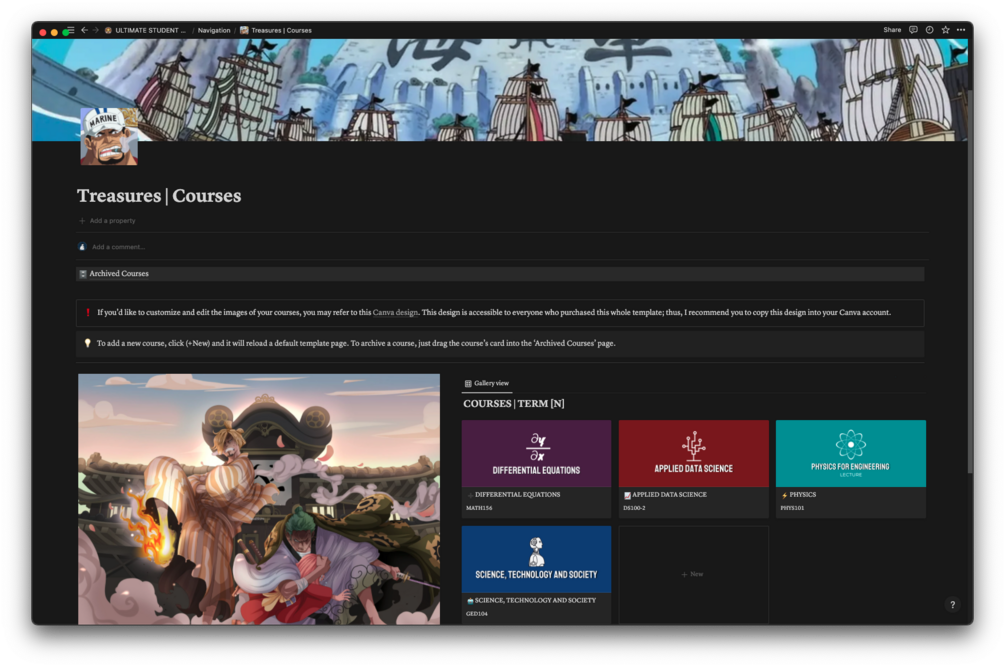The image size is (1005, 667).
Task: Go forward with the right arrow
Action: [96, 30]
